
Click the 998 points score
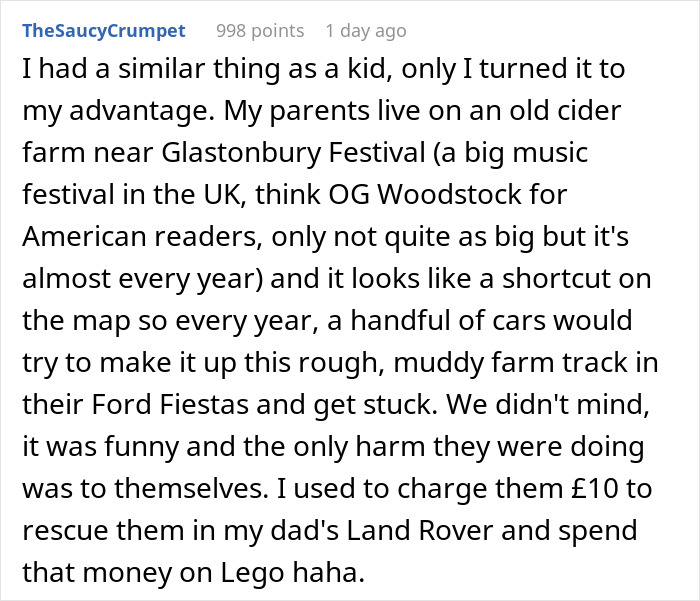[260, 31]
